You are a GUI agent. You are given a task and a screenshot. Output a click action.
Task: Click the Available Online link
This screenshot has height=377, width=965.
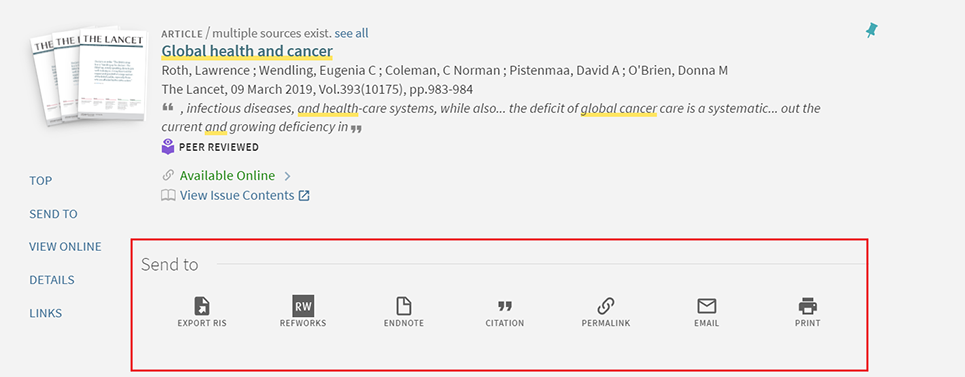[x=227, y=176]
